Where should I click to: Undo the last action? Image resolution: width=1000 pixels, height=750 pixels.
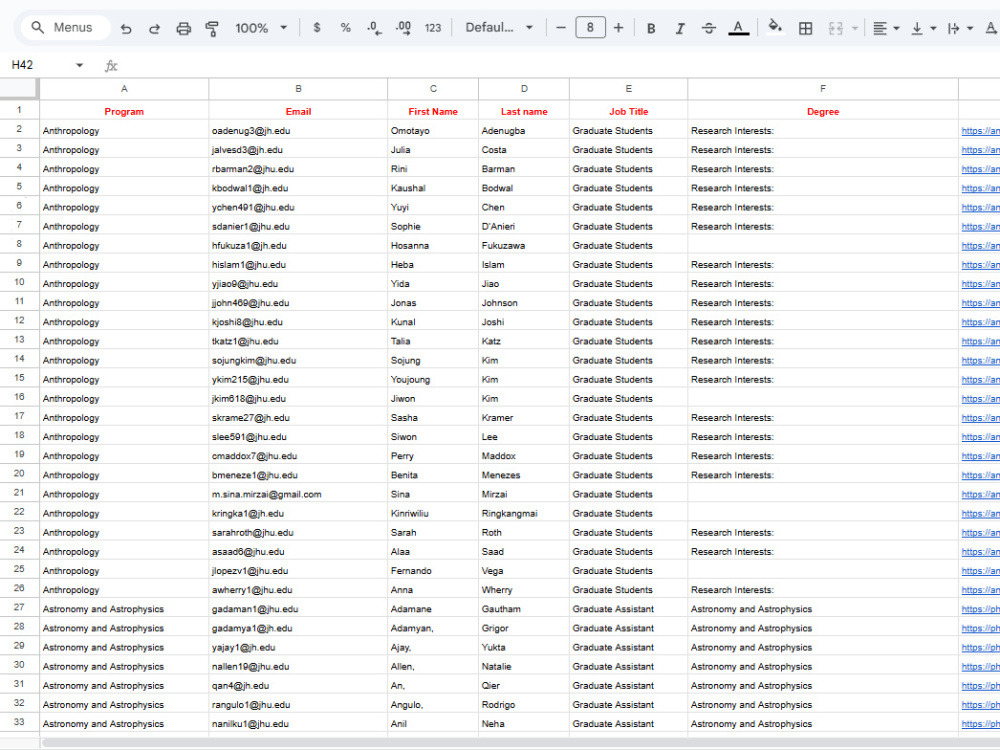[x=126, y=28]
